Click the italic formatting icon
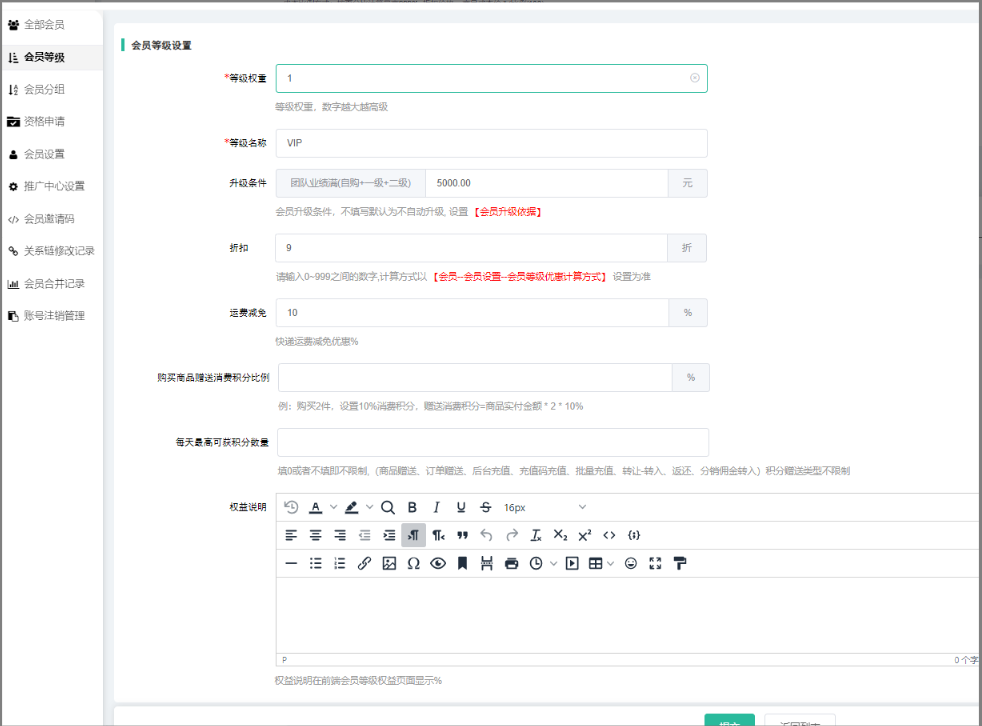Screen dimensions: 982x726 (x=436, y=507)
